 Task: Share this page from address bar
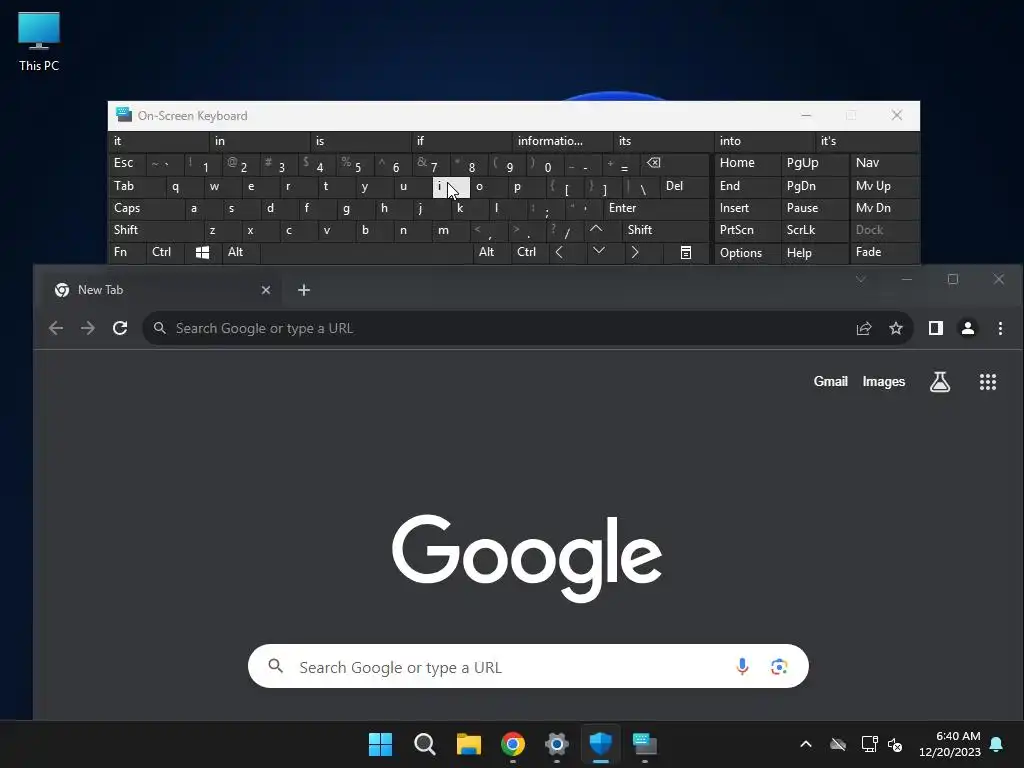click(x=864, y=328)
